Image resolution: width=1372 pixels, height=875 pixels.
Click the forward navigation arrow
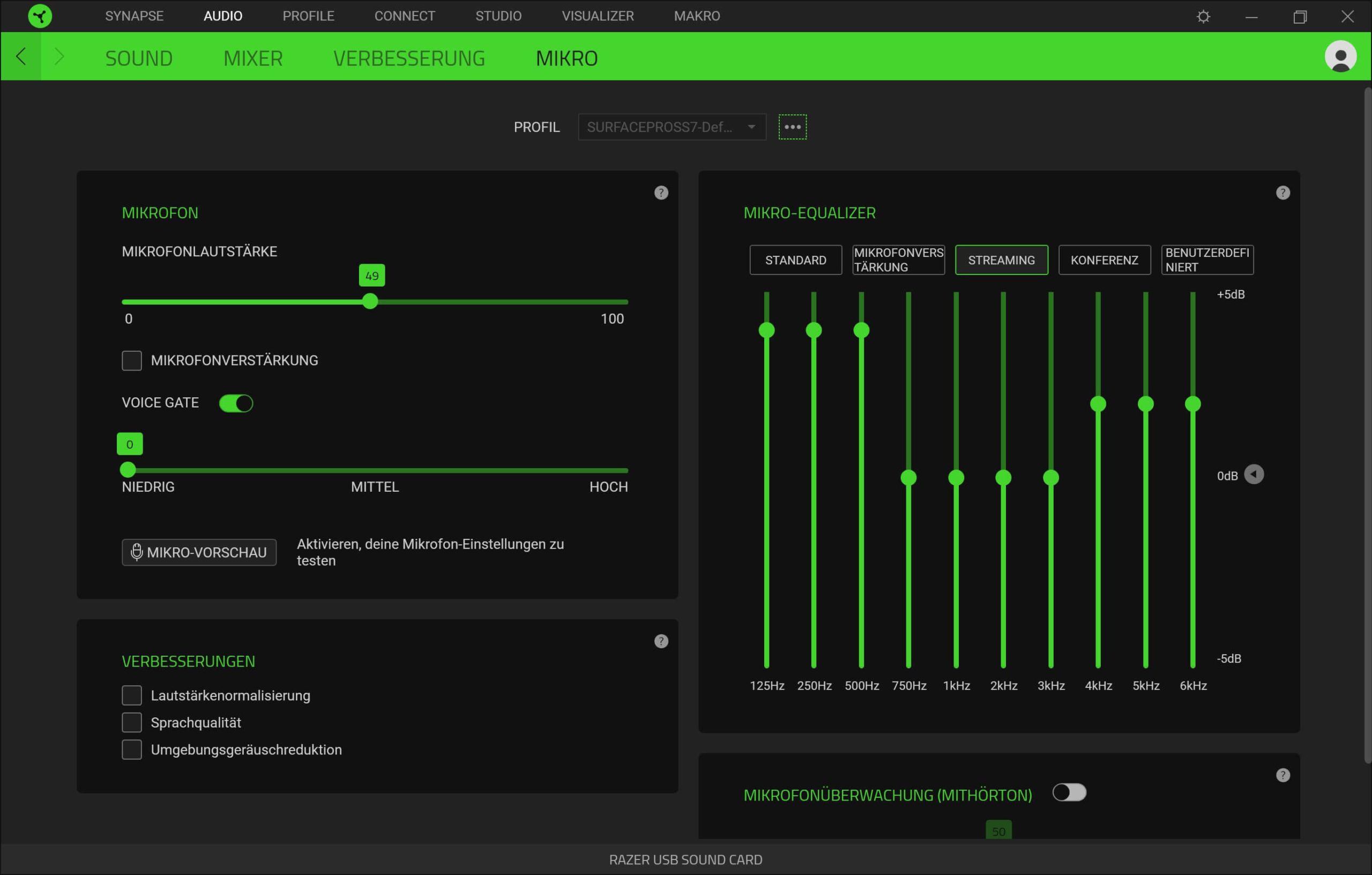pos(59,56)
